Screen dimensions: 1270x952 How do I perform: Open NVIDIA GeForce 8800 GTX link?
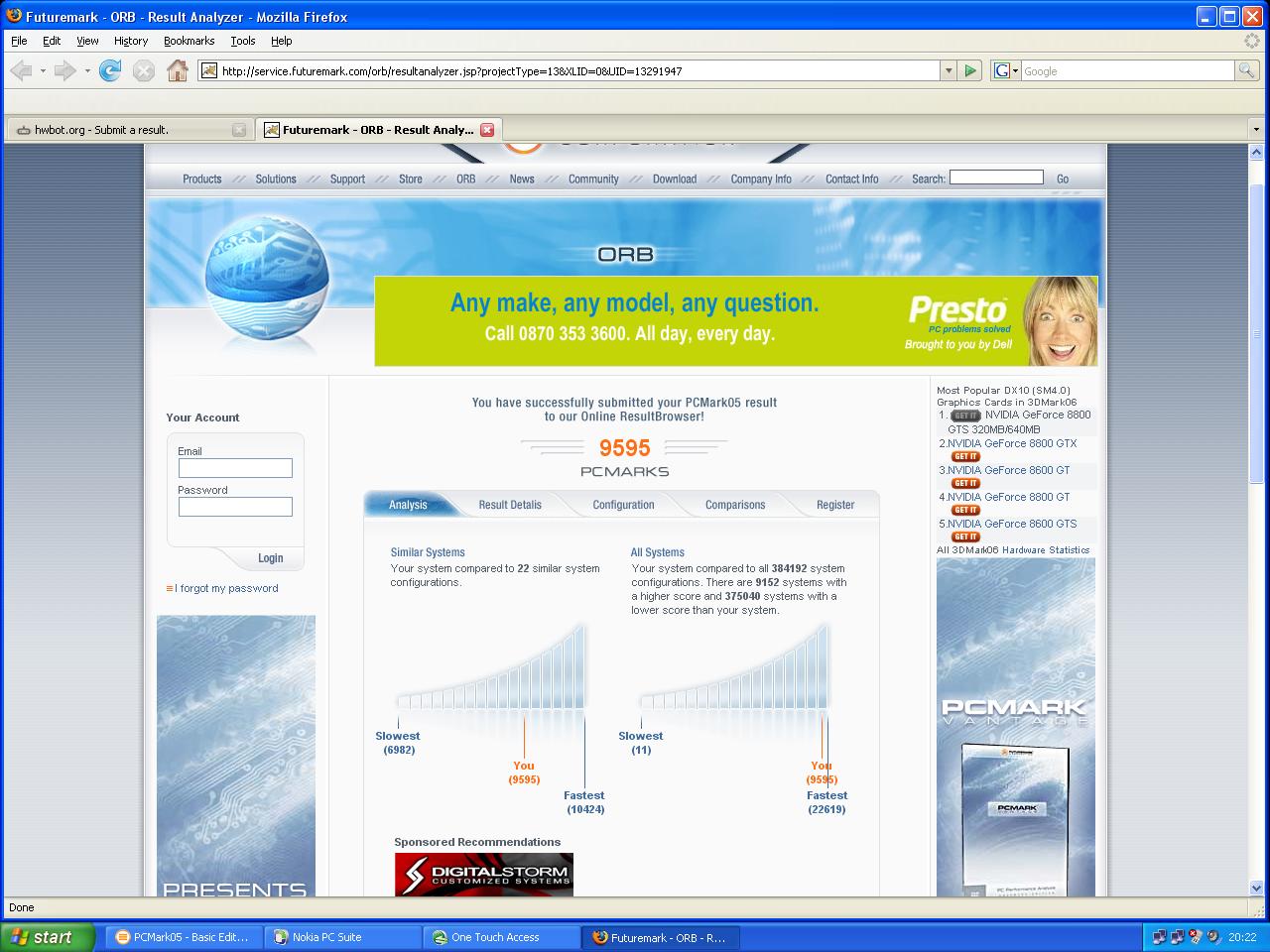pyautogui.click(x=1012, y=443)
